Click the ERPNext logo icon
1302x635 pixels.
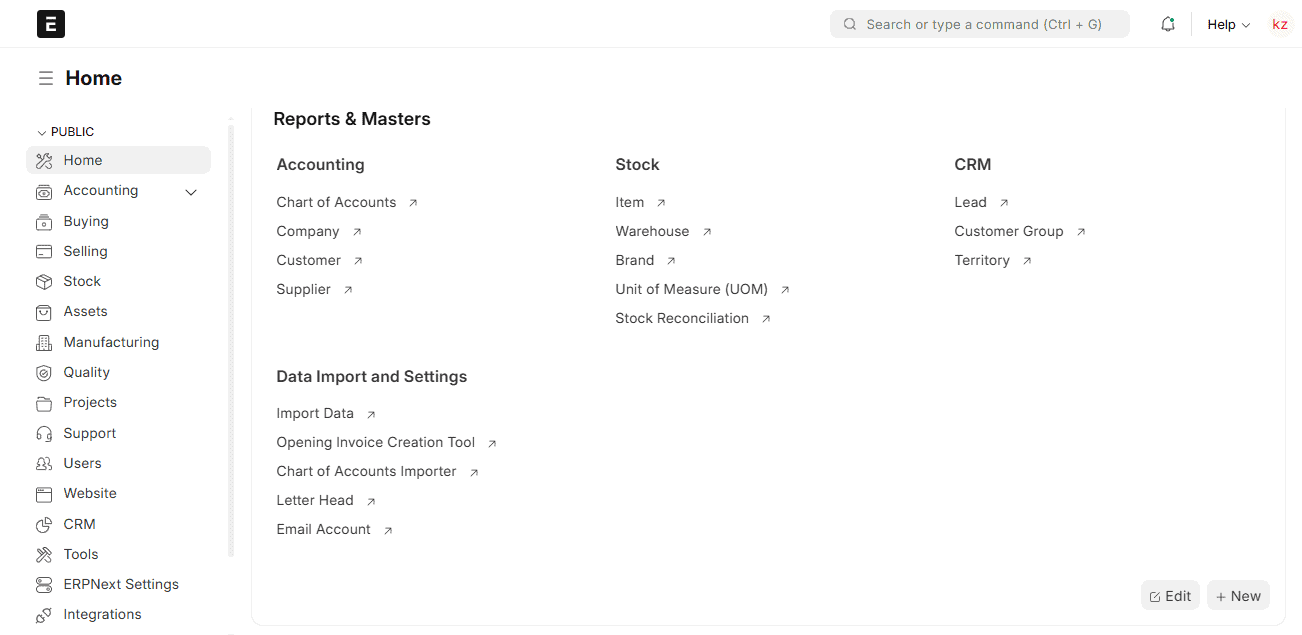point(51,24)
